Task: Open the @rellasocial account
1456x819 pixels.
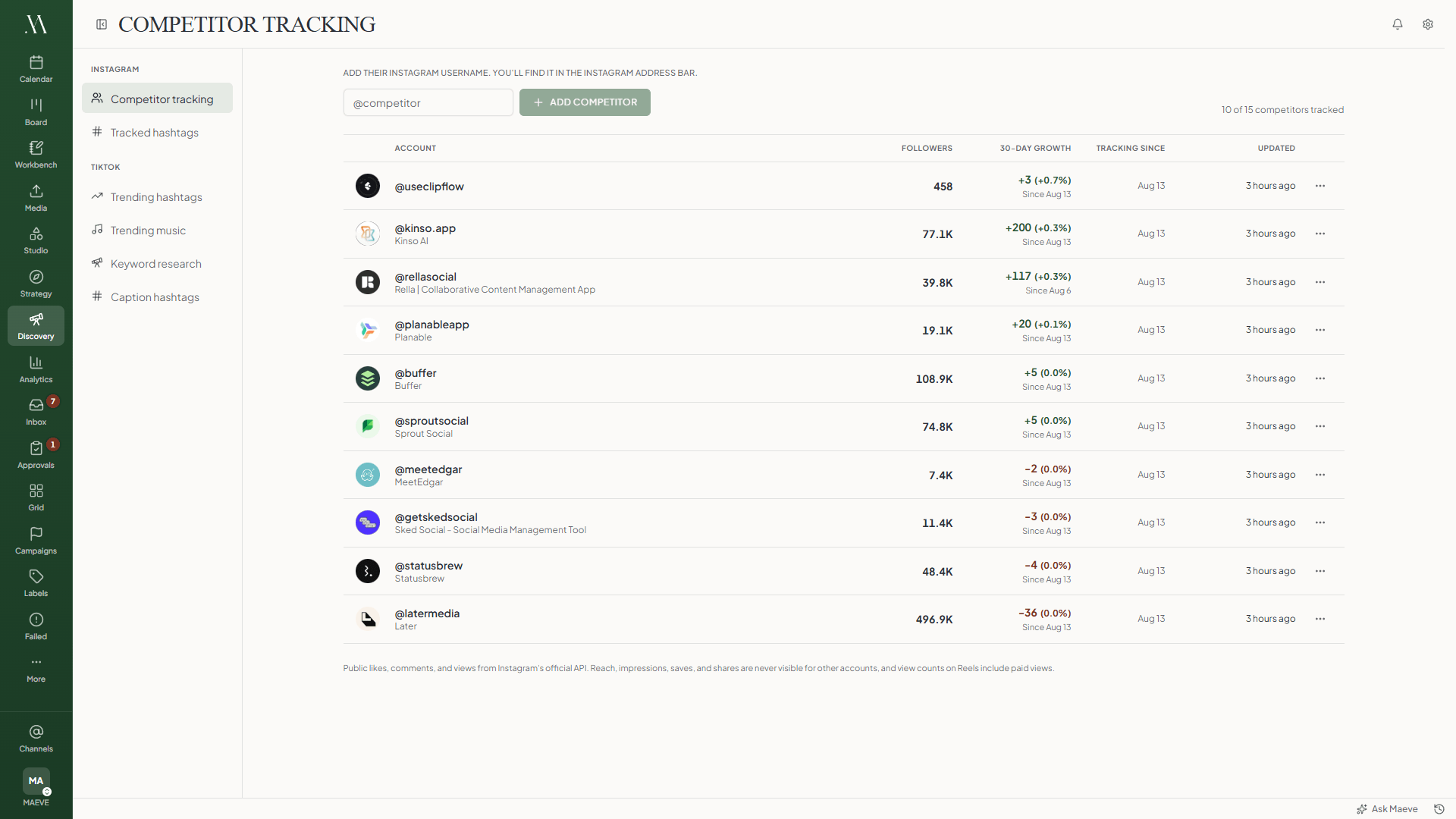Action: [425, 277]
